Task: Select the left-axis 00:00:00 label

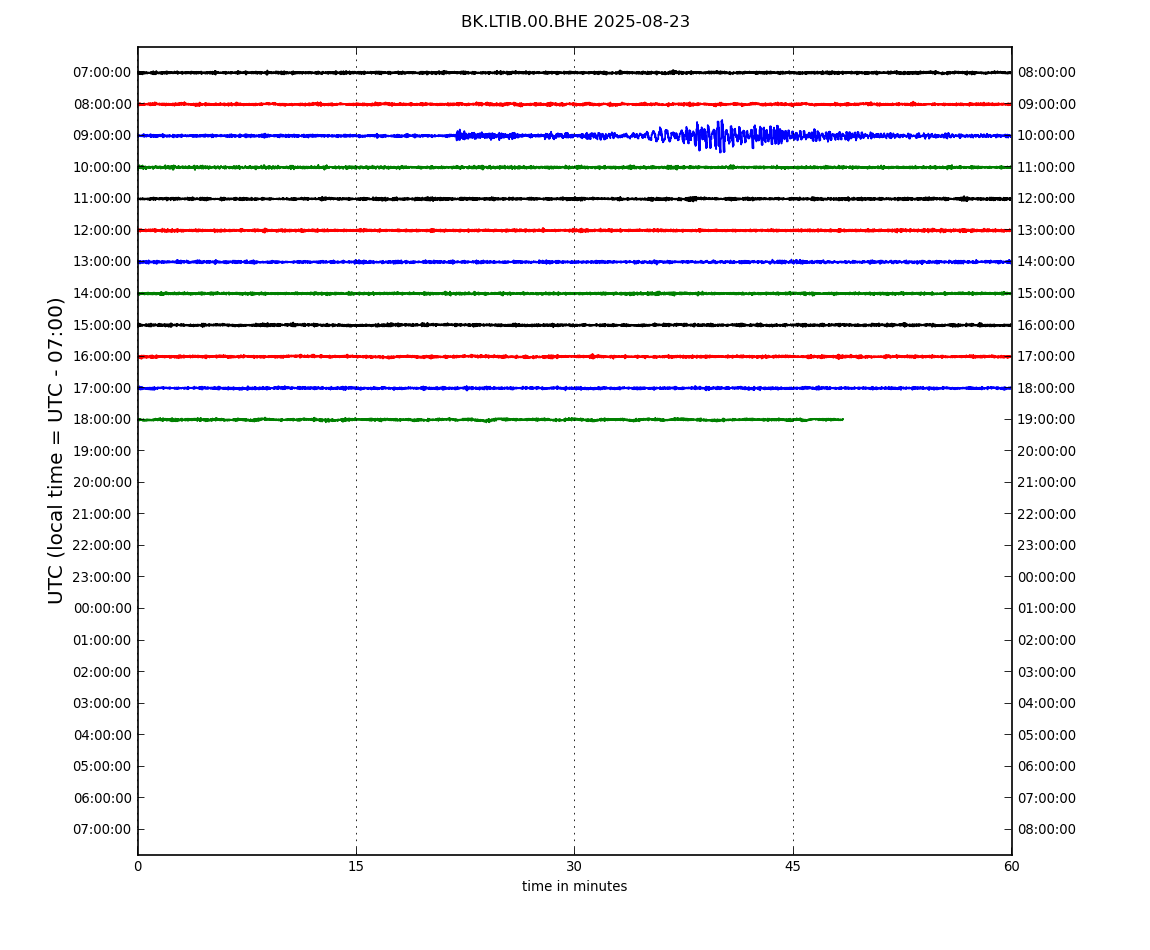Action: (103, 608)
